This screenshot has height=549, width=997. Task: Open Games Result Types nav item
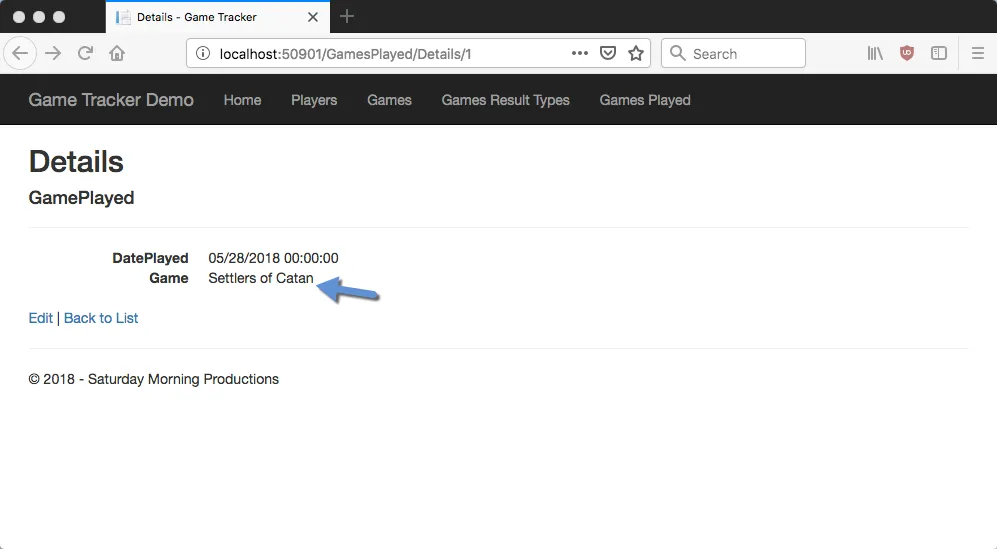click(505, 100)
